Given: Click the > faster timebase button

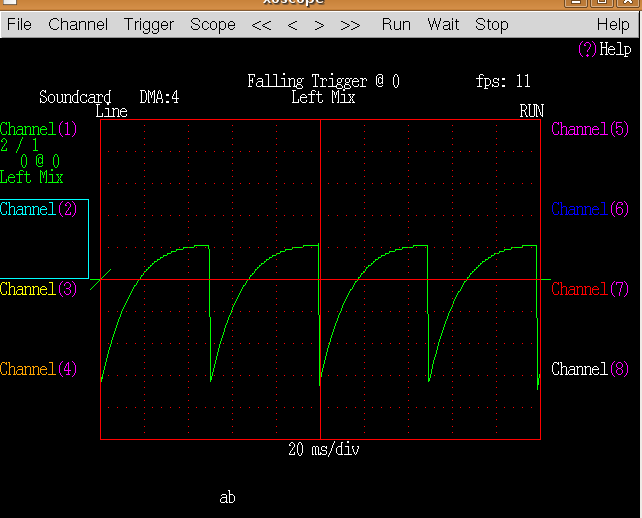Looking at the screenshot, I should (x=319, y=24).
